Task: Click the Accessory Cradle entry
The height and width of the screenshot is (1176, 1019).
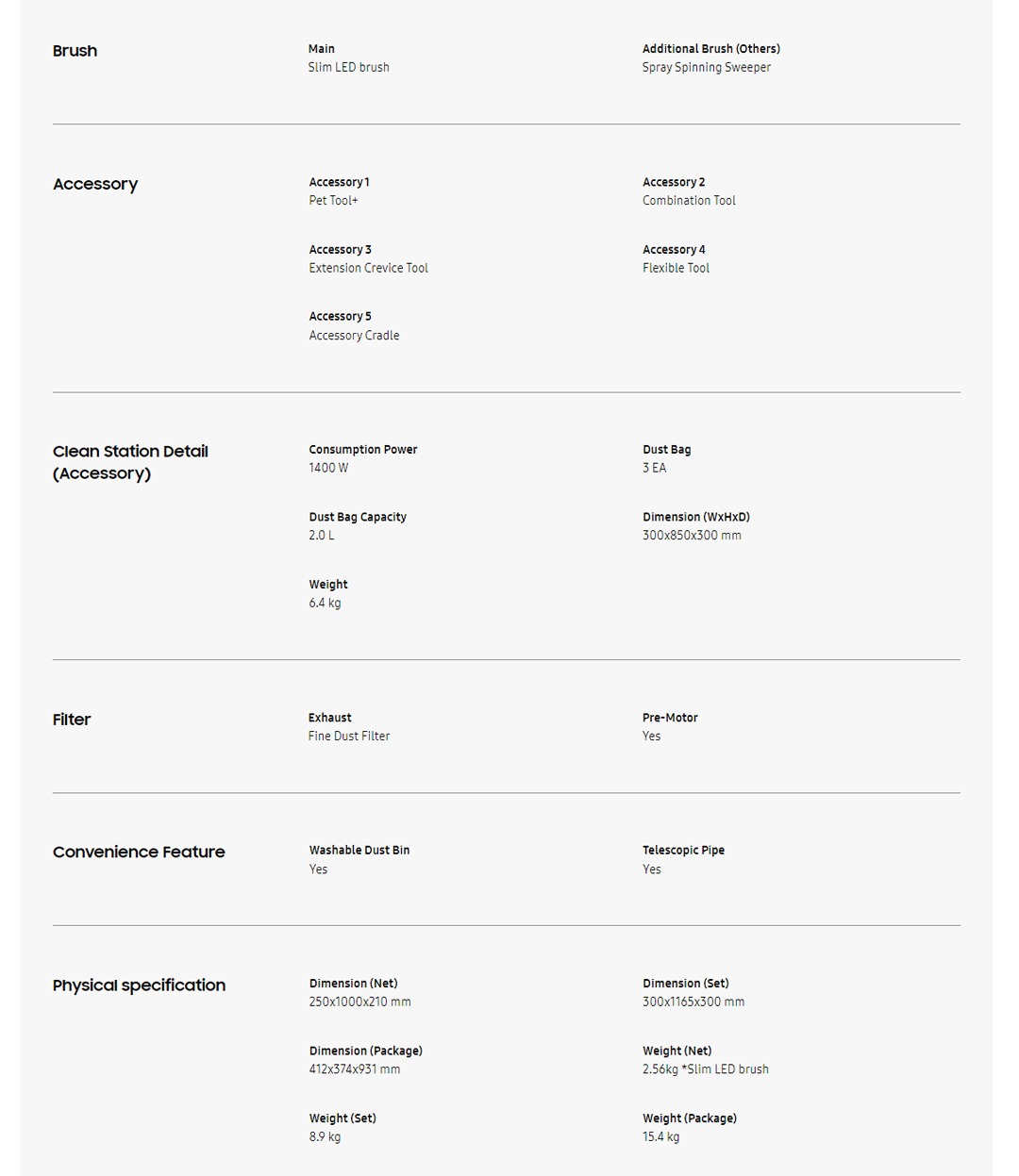Action: [x=354, y=336]
